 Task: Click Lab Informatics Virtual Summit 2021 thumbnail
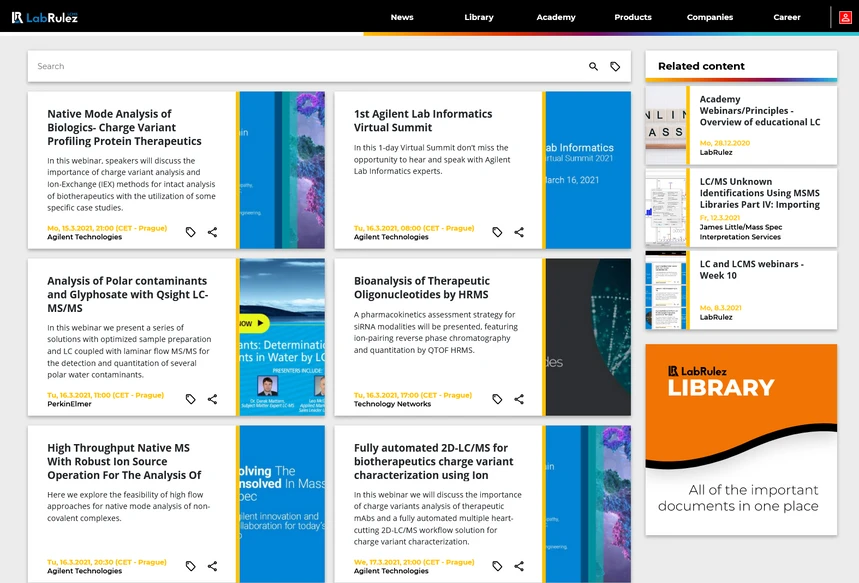point(588,170)
